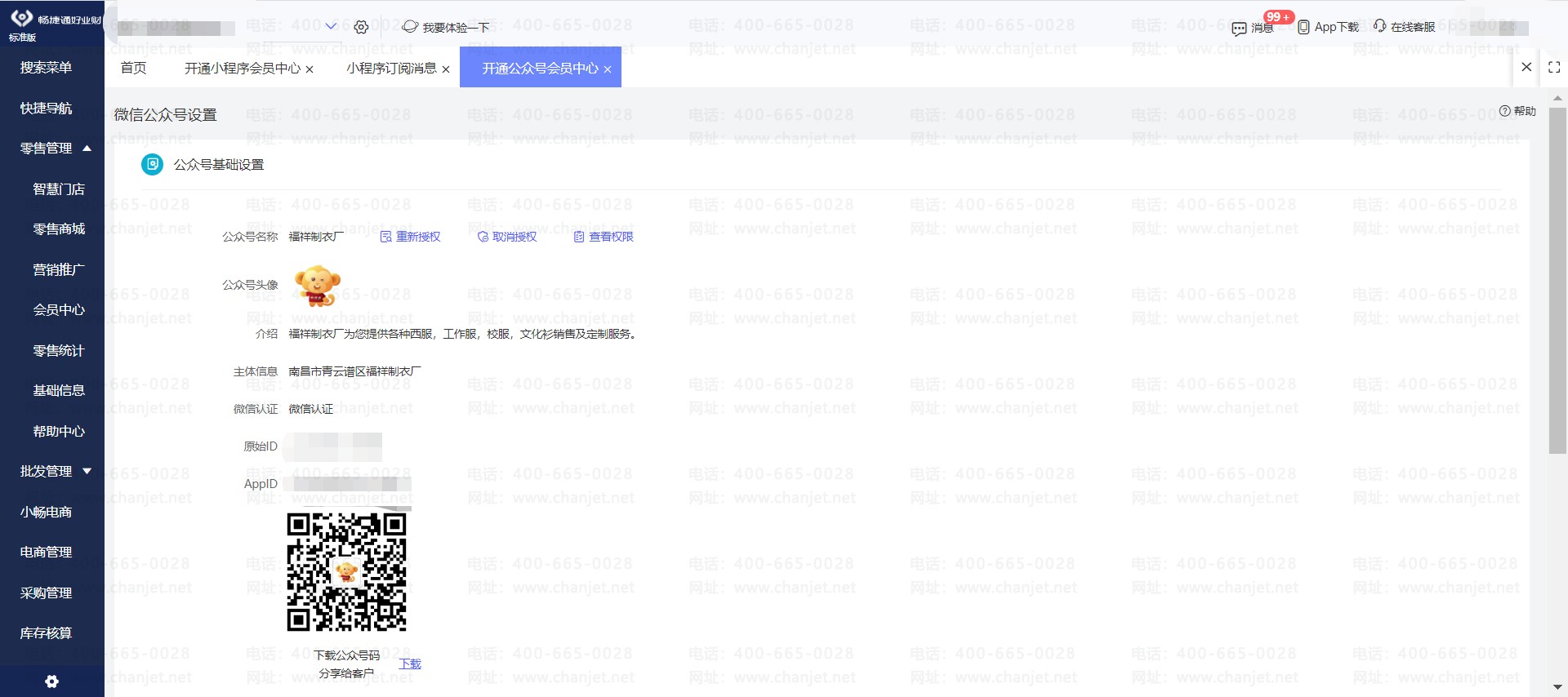This screenshot has width=1568, height=697.
Task: Click the scrollbar up arrow
Action: point(1557,96)
